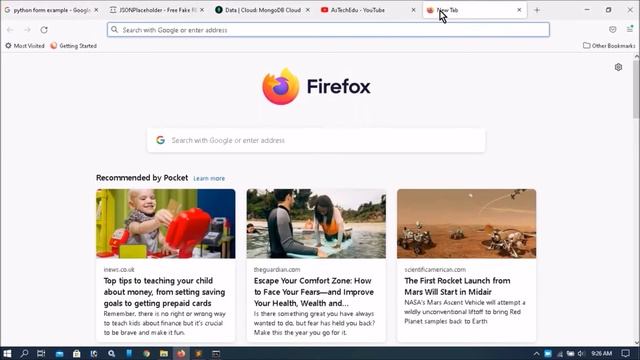The width and height of the screenshot is (640, 360).
Task: Switch to python form example Google tab
Action: (x=51, y=10)
